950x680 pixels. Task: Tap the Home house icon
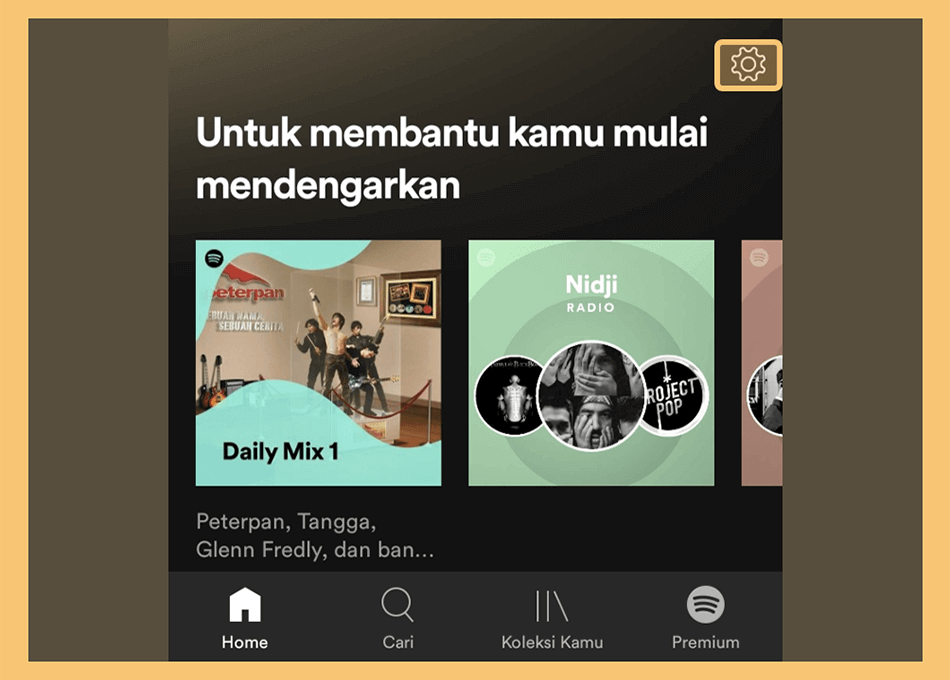pyautogui.click(x=245, y=604)
